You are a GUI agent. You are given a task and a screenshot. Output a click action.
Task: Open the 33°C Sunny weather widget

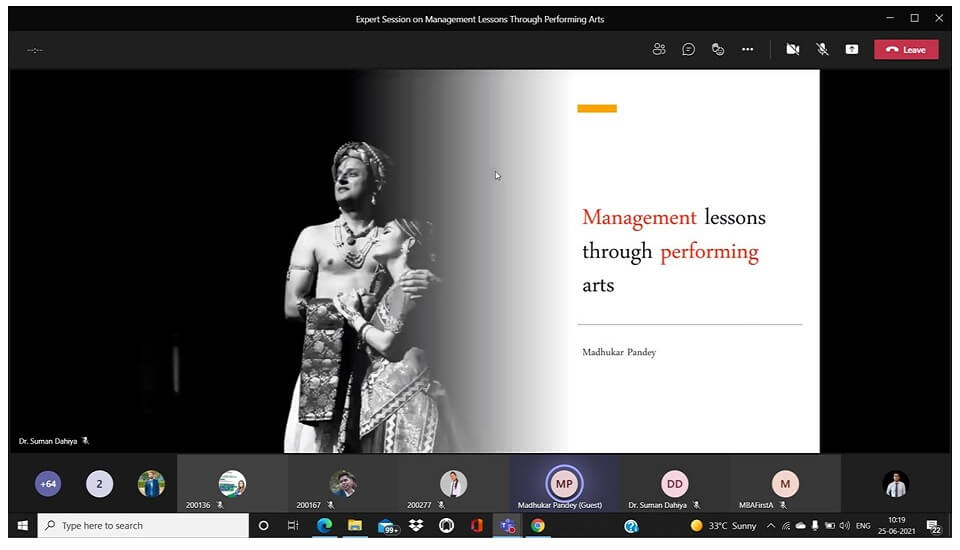click(x=723, y=526)
